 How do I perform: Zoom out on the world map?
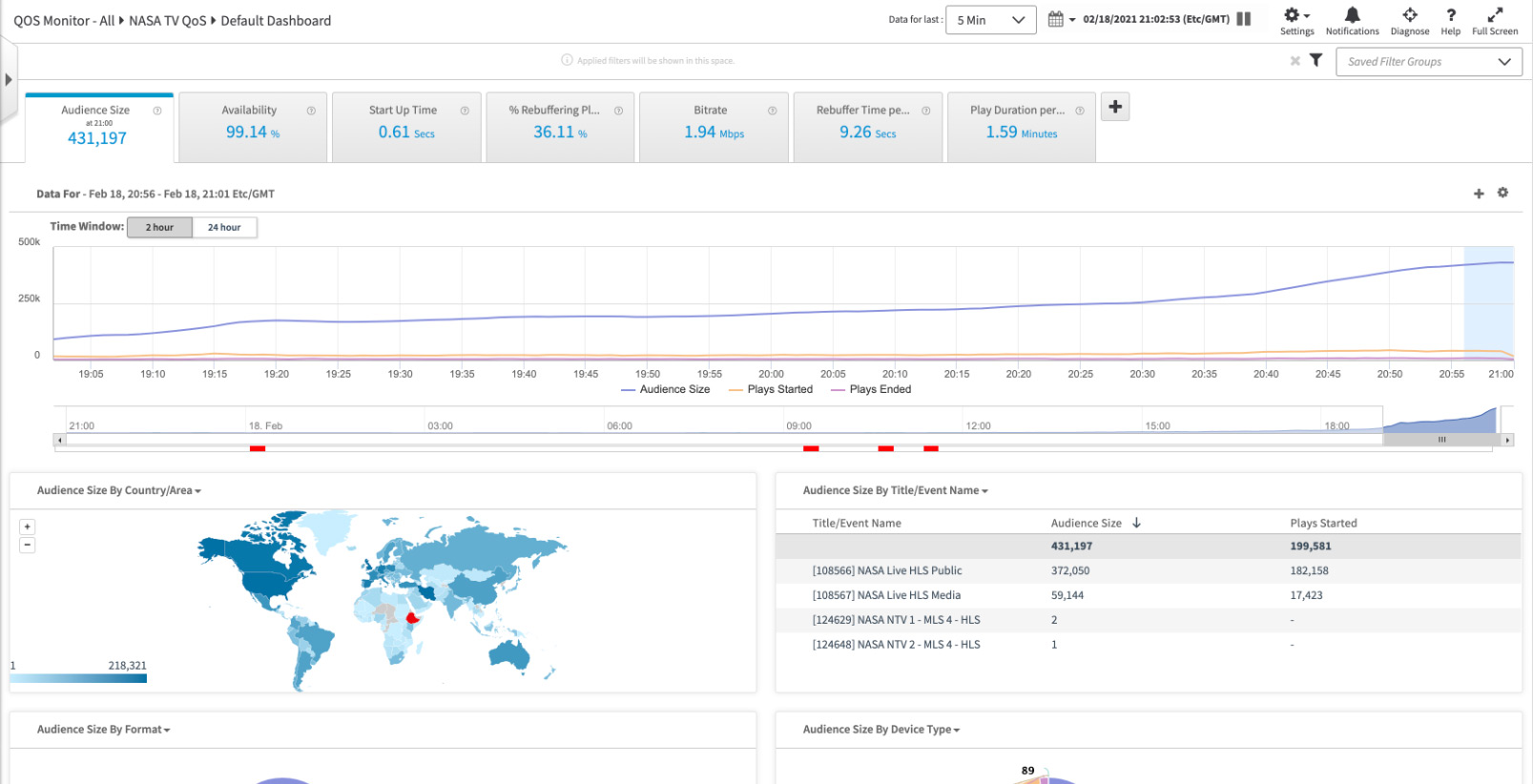28,545
